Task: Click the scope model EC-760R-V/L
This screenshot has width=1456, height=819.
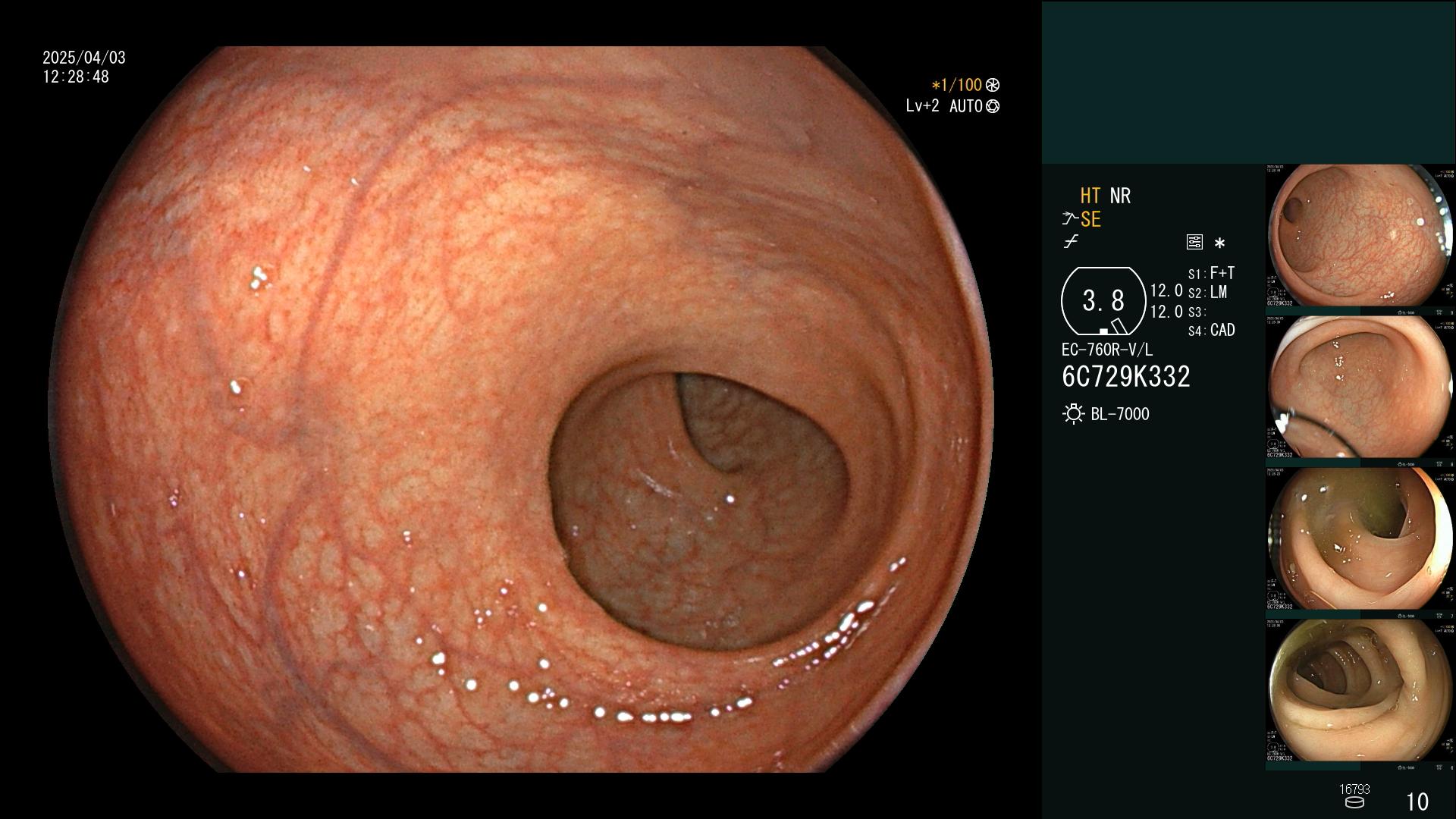Action: click(x=1107, y=350)
